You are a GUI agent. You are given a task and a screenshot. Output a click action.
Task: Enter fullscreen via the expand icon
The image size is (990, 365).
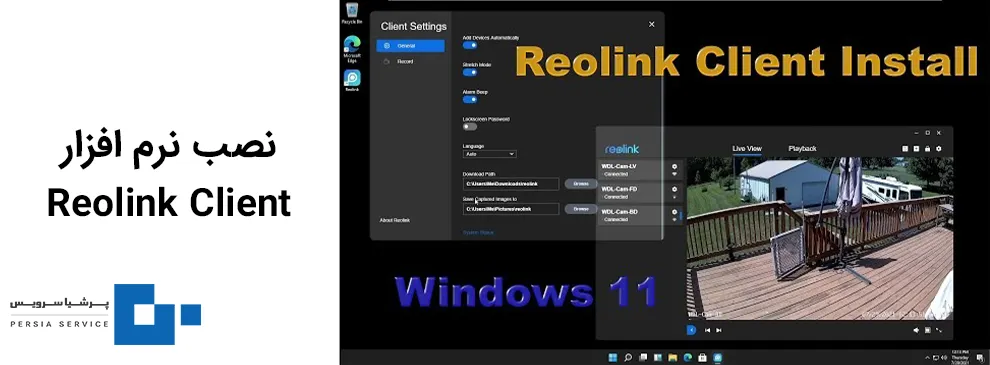(x=939, y=330)
